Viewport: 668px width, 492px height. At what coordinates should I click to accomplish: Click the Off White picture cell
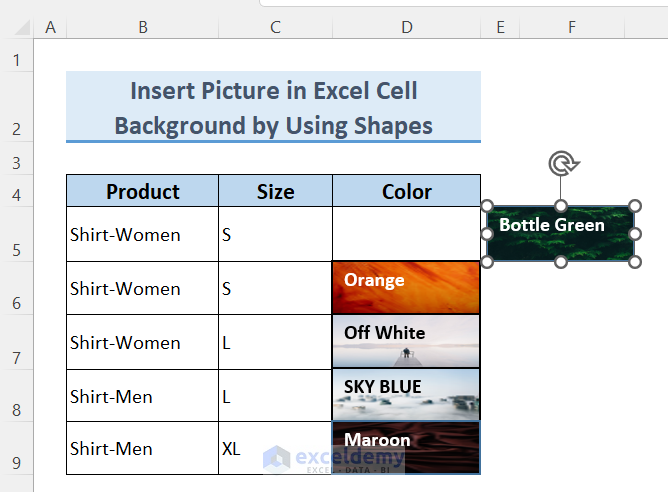point(406,341)
